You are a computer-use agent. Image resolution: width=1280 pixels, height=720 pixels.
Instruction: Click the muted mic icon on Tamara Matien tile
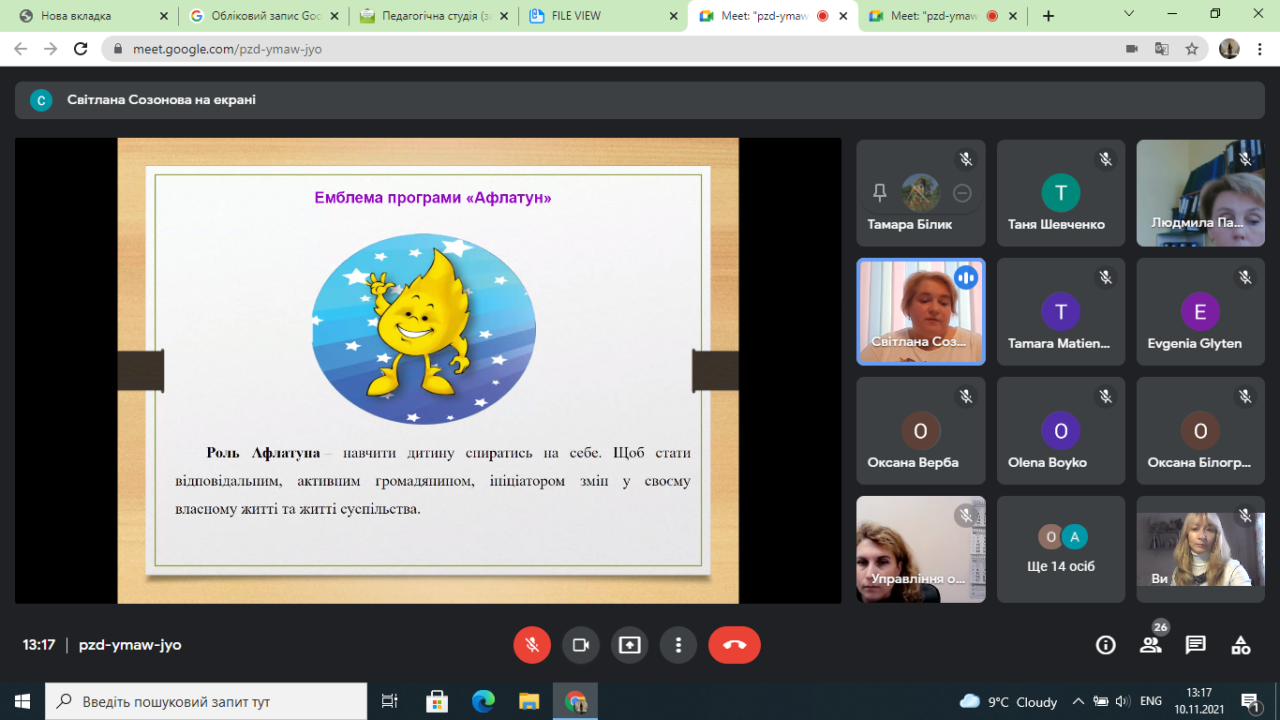pos(1106,278)
